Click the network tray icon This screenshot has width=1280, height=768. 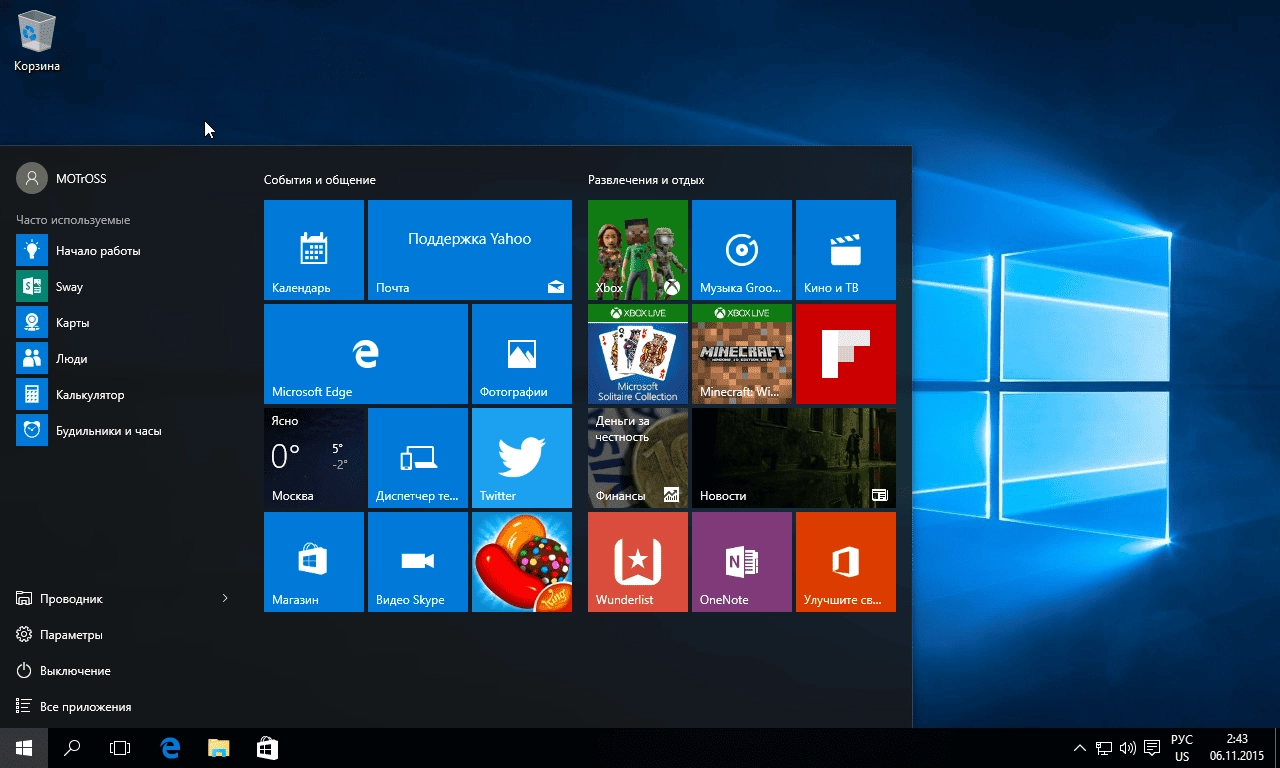[1104, 748]
